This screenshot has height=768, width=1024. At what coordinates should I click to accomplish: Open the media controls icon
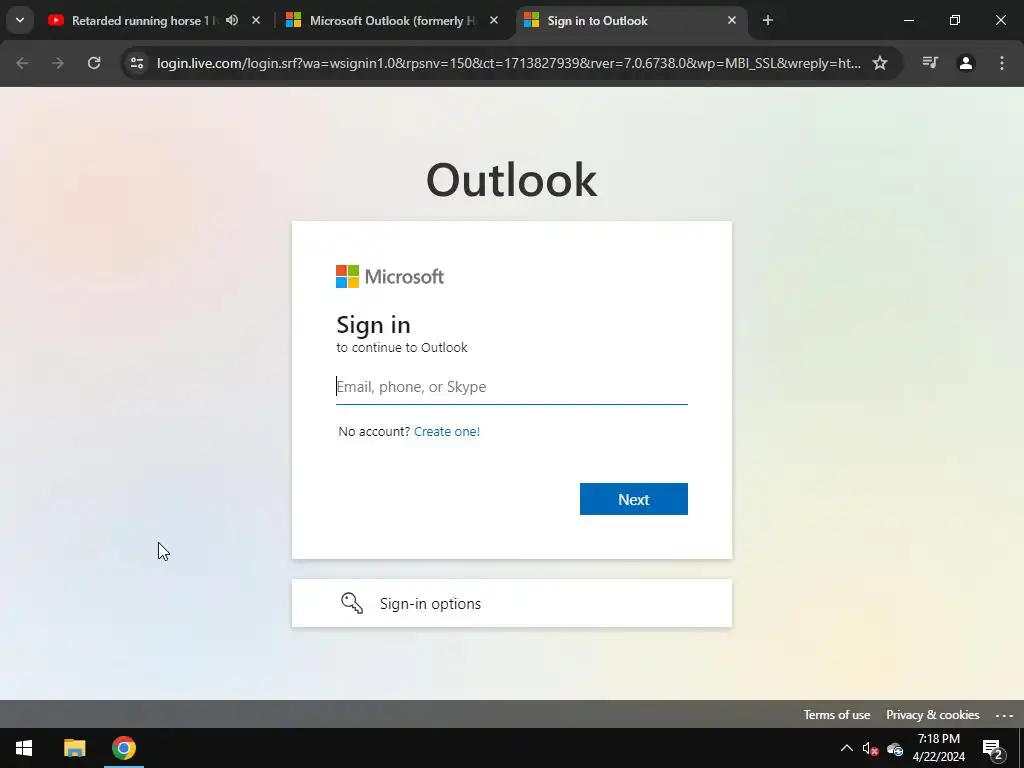(930, 63)
